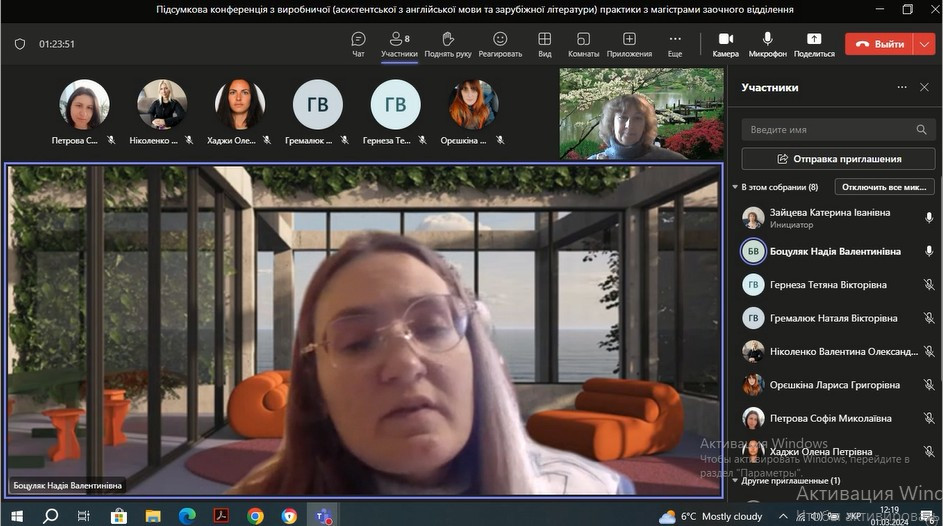Click Петрова С... avatar in top strip
The width and height of the screenshot is (943, 526).
tap(84, 105)
